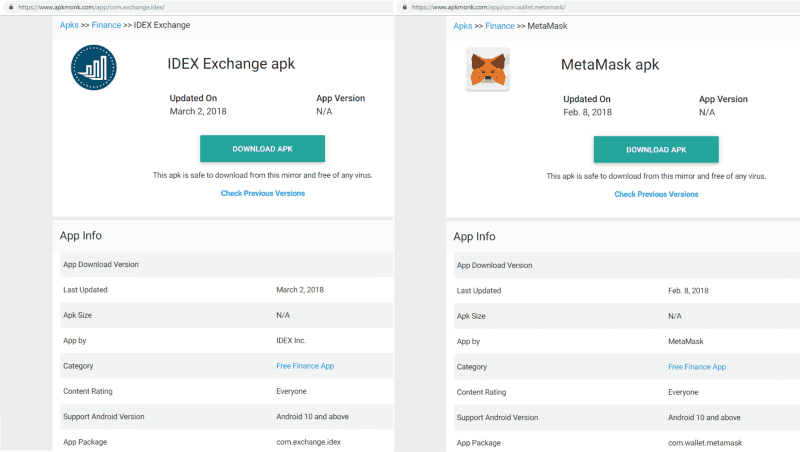Viewport: 800px width, 452px height.
Task: Click 'IDEX Exchange' breadcrumb text
Action: tap(162, 25)
